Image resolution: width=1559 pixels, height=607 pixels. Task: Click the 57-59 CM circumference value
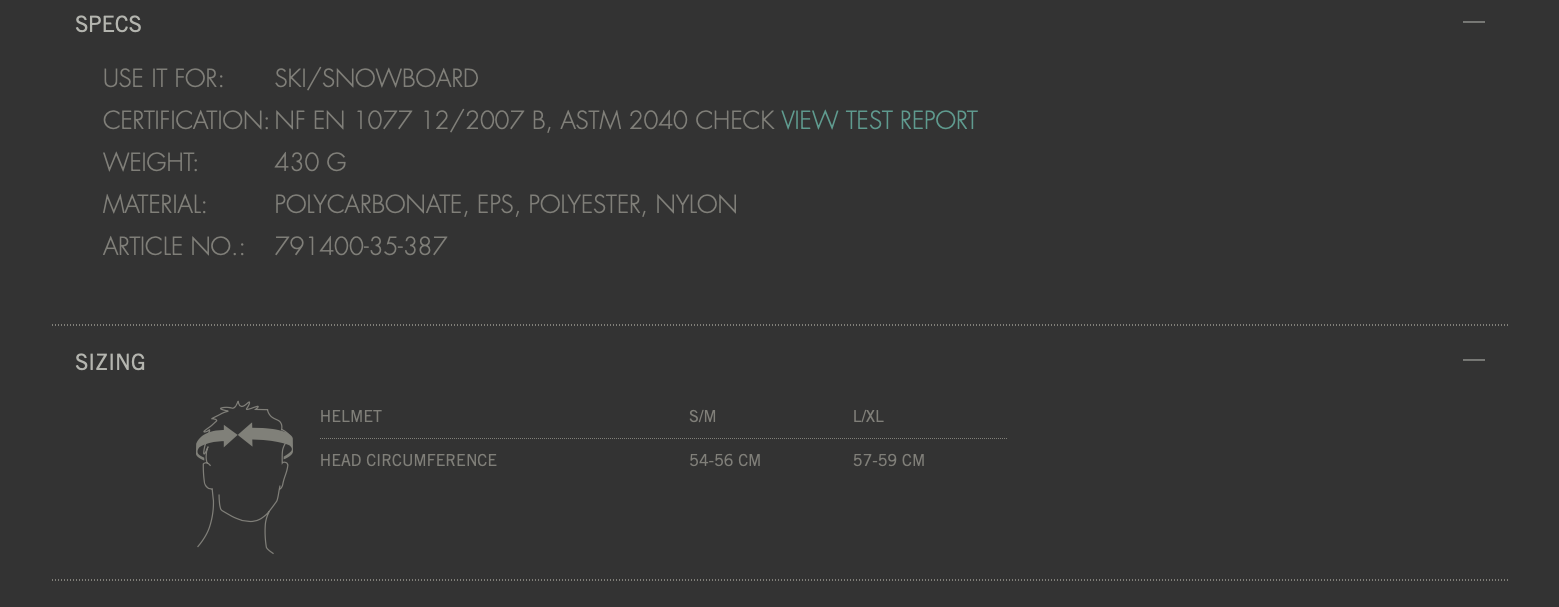click(x=889, y=461)
